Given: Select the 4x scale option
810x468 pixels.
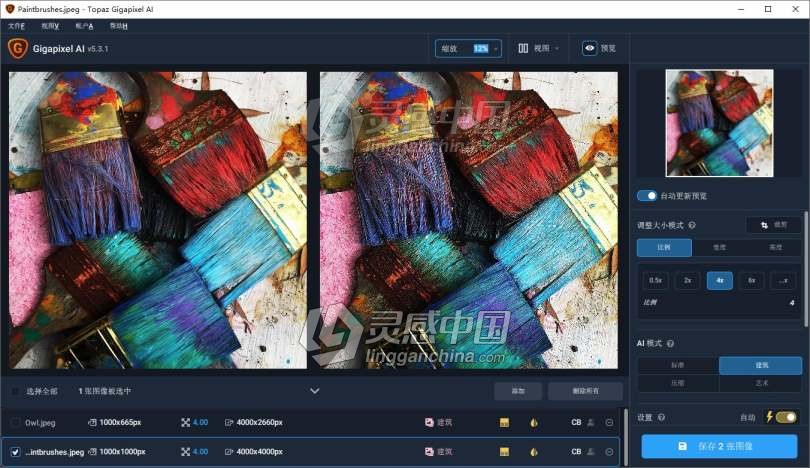Looking at the screenshot, I should click(720, 280).
